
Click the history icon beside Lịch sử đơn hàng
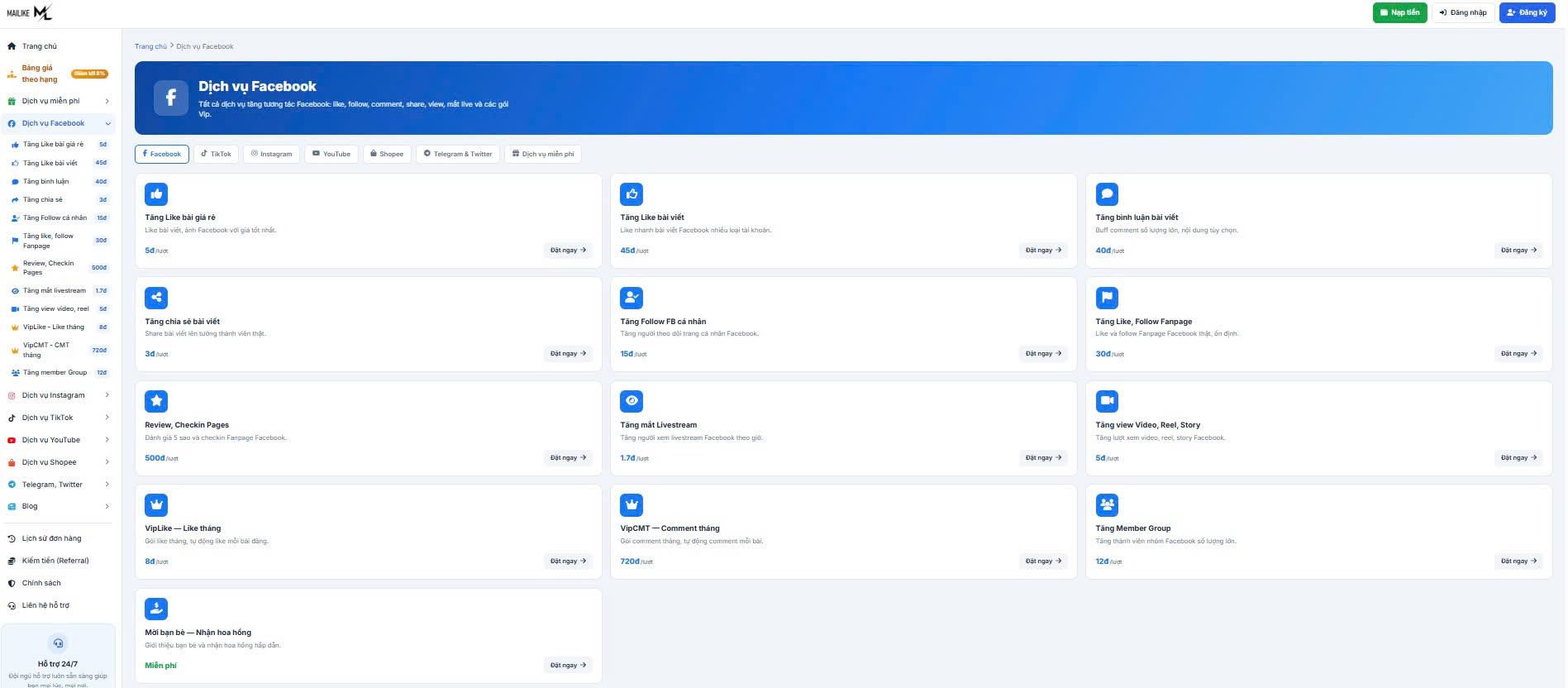coord(12,538)
